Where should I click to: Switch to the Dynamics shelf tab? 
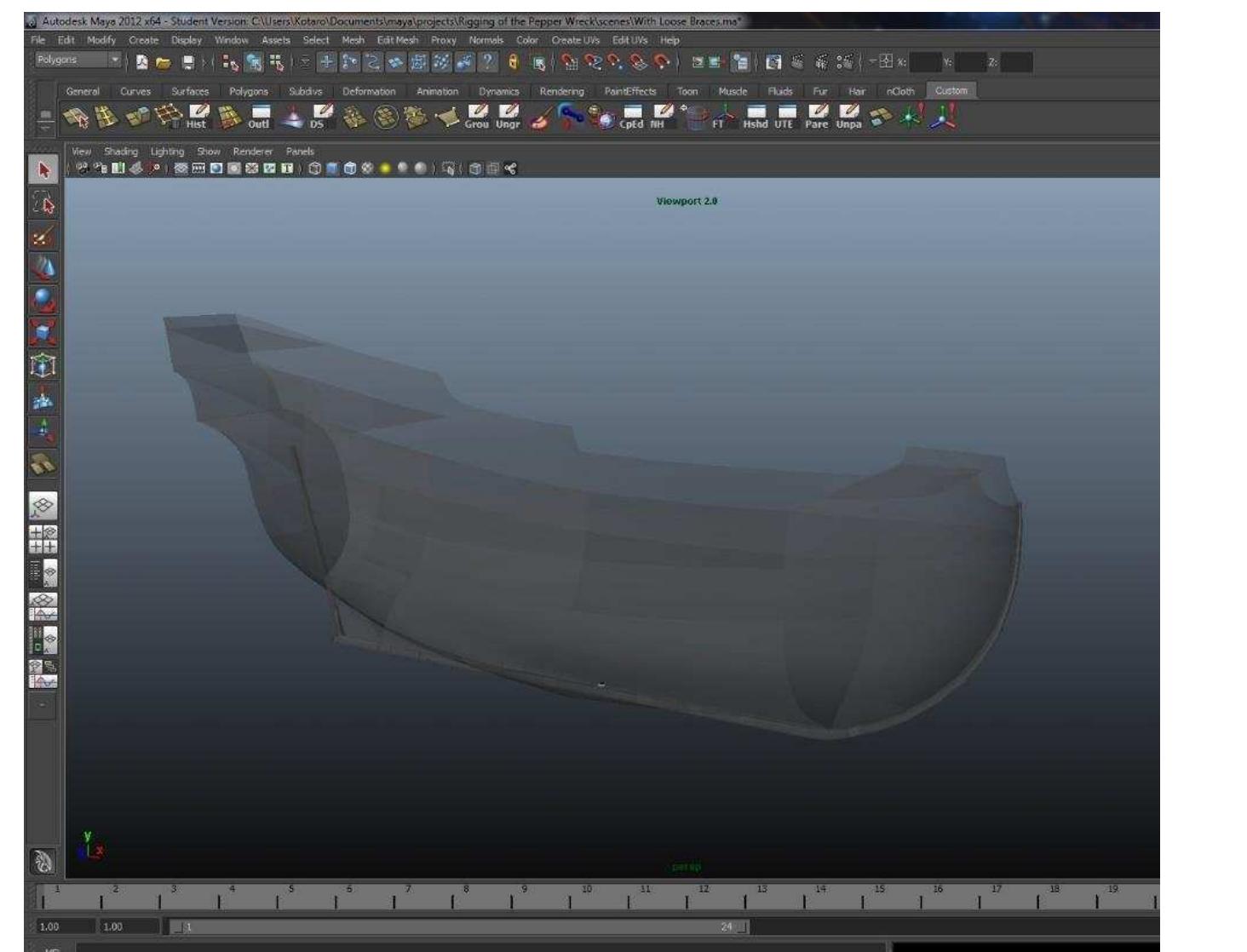coord(498,91)
